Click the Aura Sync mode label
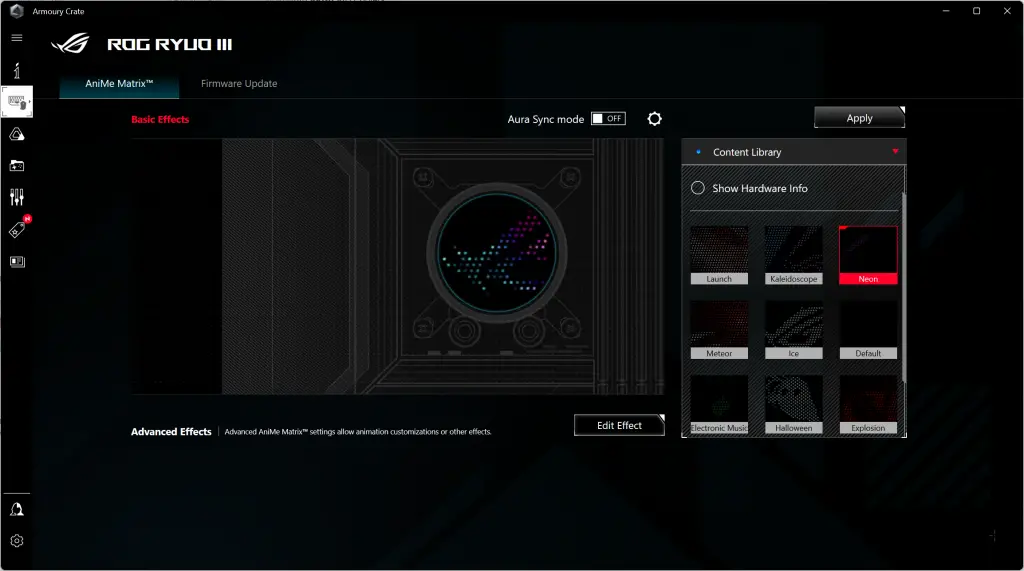 (x=545, y=120)
